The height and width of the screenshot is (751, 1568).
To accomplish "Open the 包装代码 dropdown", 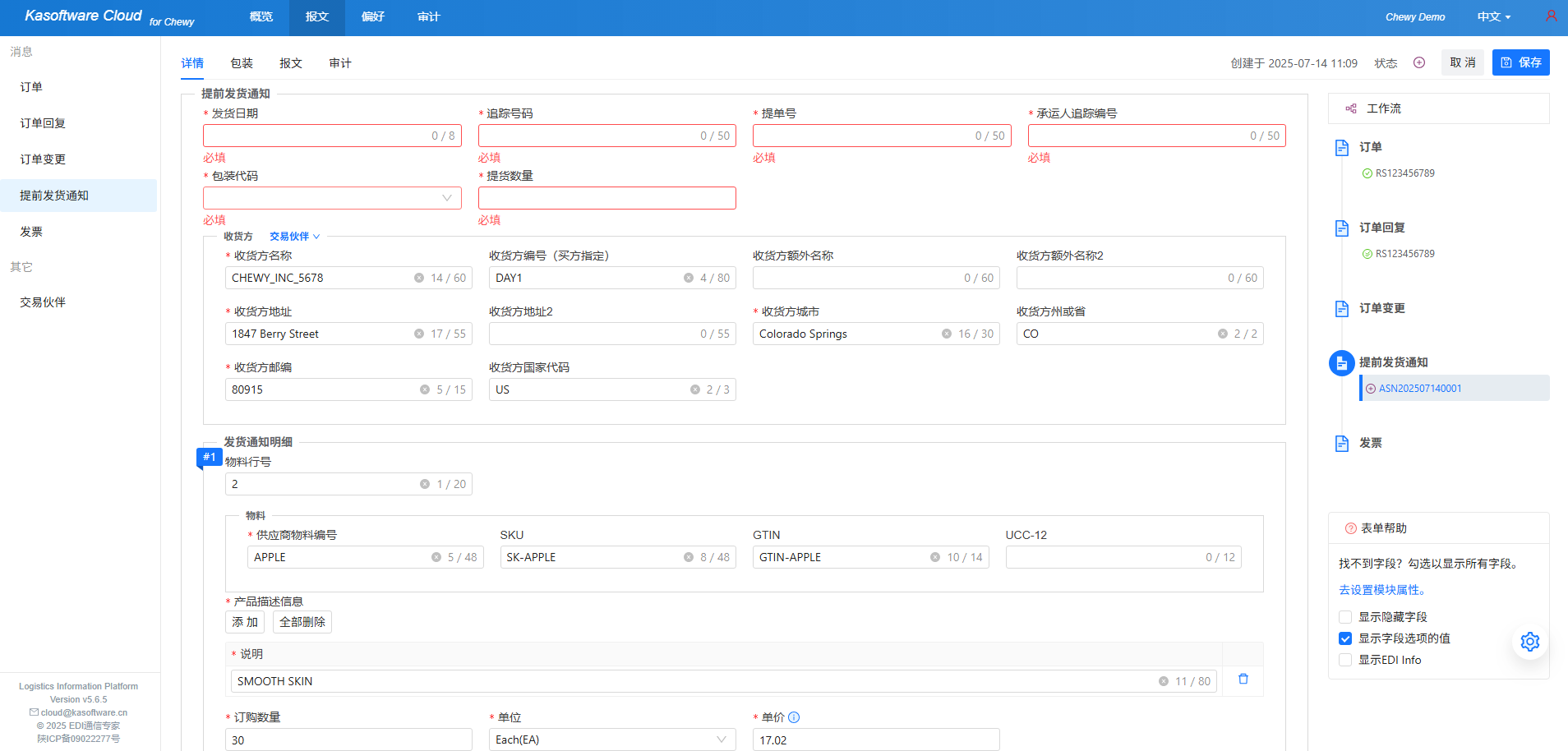I will pos(332,198).
